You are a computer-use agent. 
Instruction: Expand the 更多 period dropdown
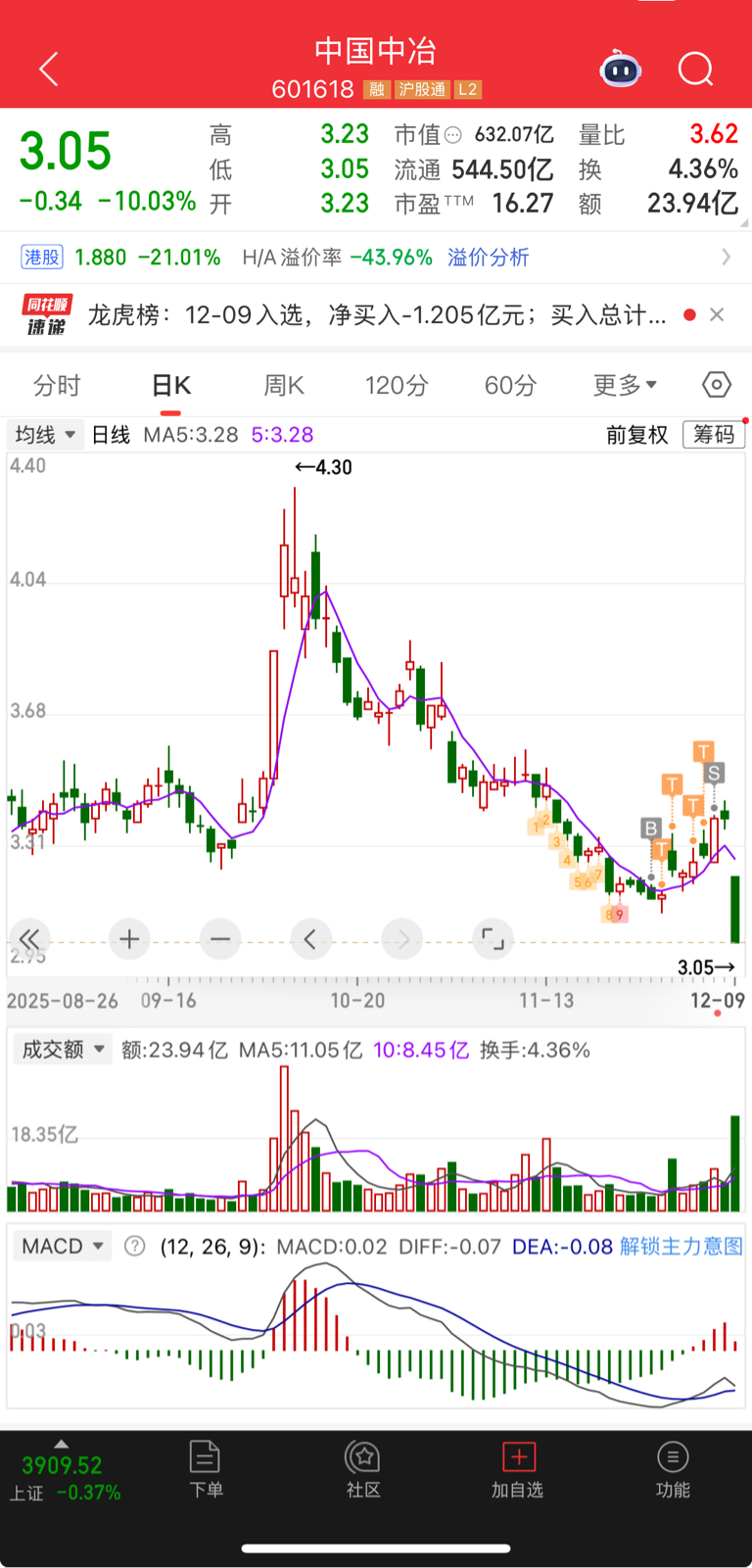pos(625,386)
